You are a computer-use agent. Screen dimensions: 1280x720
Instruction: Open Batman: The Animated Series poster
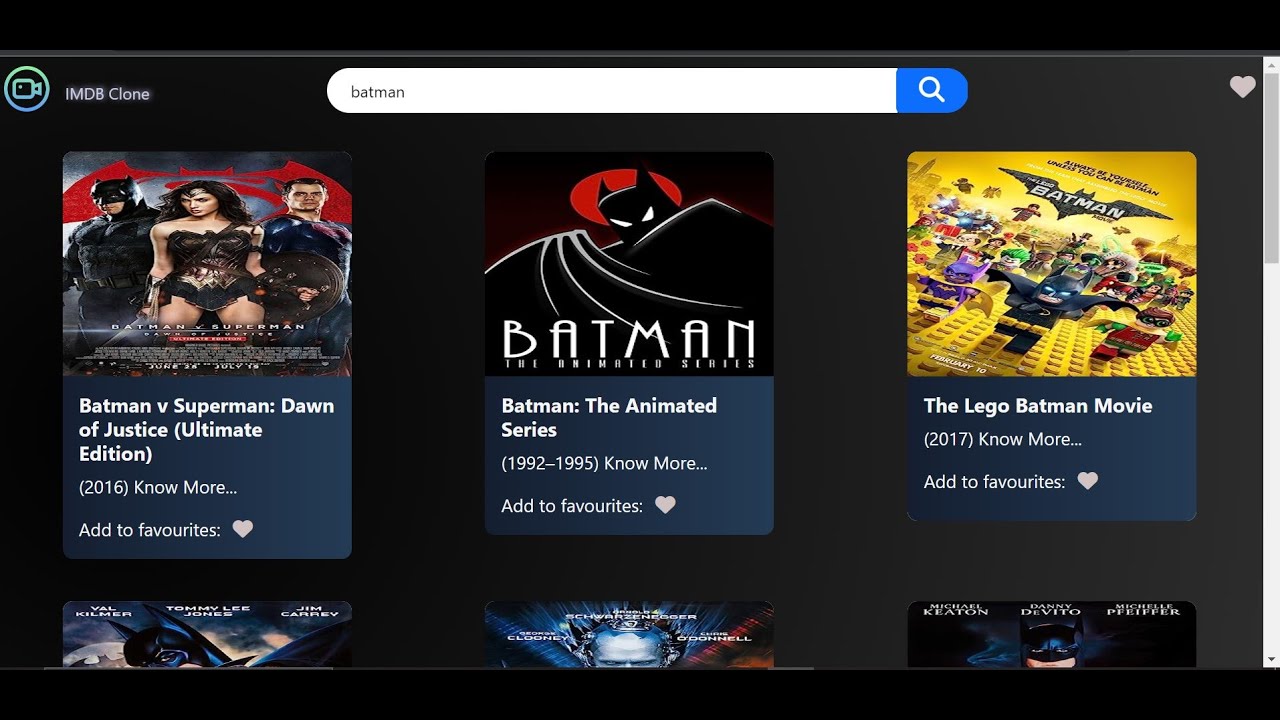[629, 264]
